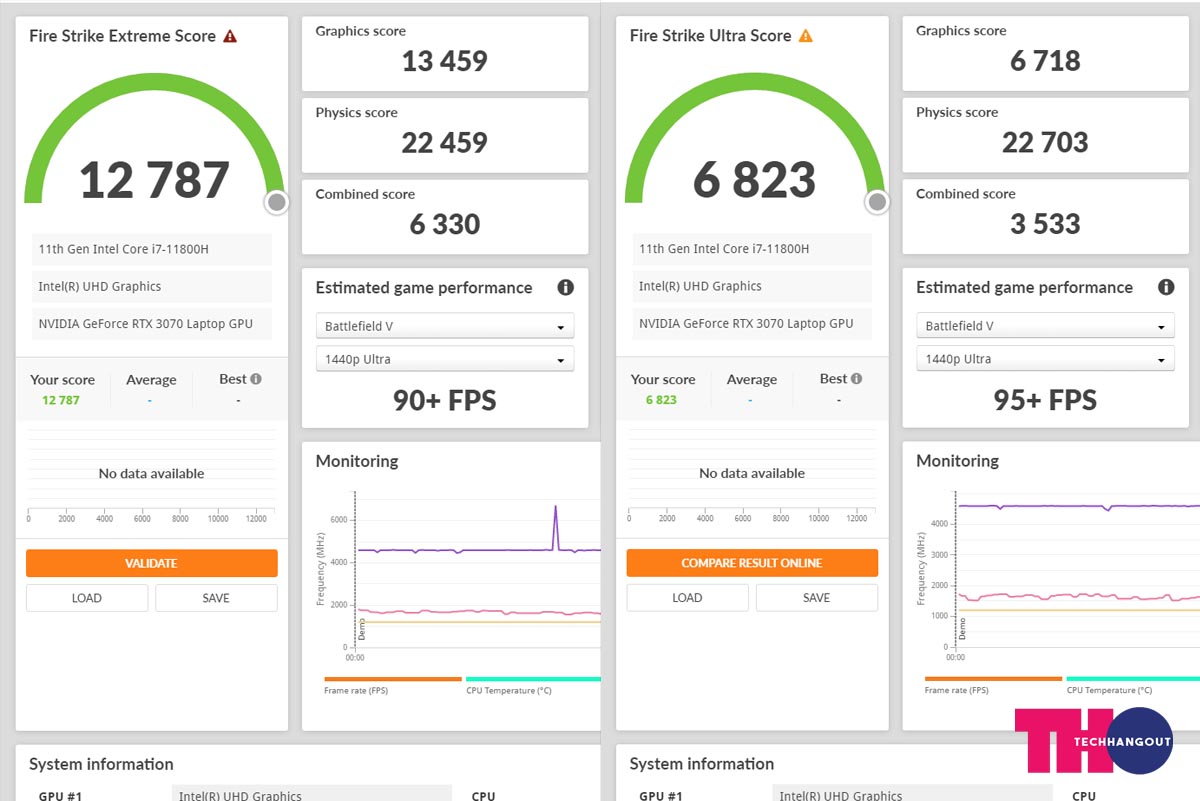
Task: Click NVIDIA GeForce RTX 3070 Laptop GPU in the Extreme panel
Action: pos(152,324)
